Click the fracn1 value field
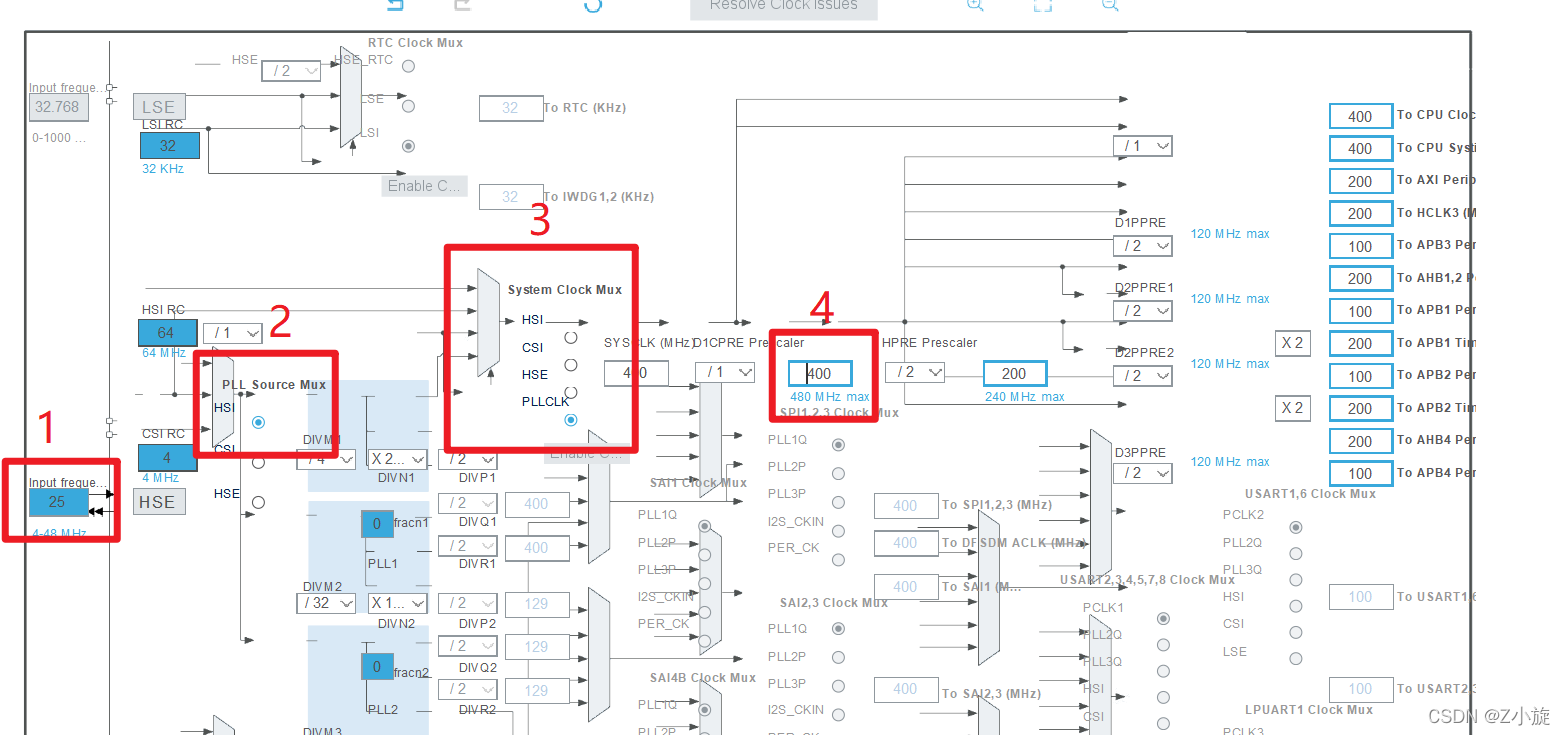The width and height of the screenshot is (1565, 735). coord(377,523)
